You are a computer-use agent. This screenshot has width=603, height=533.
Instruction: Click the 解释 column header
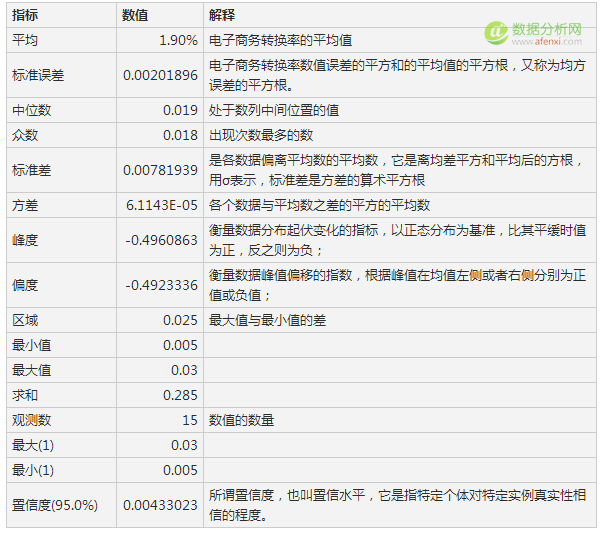click(222, 15)
